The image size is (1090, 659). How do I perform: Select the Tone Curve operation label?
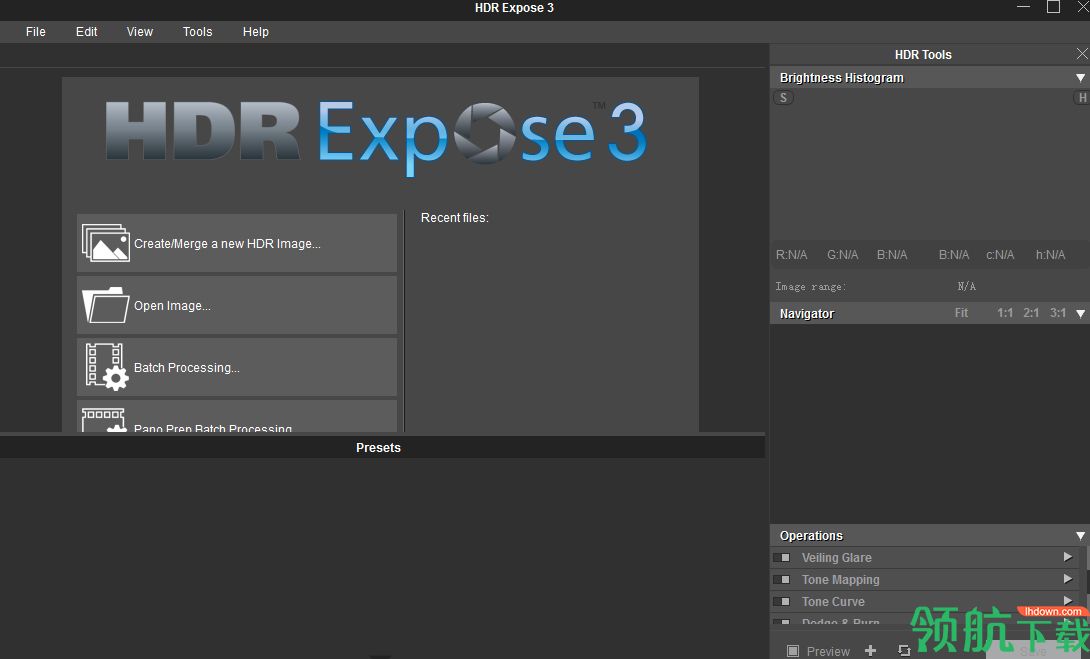(x=833, y=601)
